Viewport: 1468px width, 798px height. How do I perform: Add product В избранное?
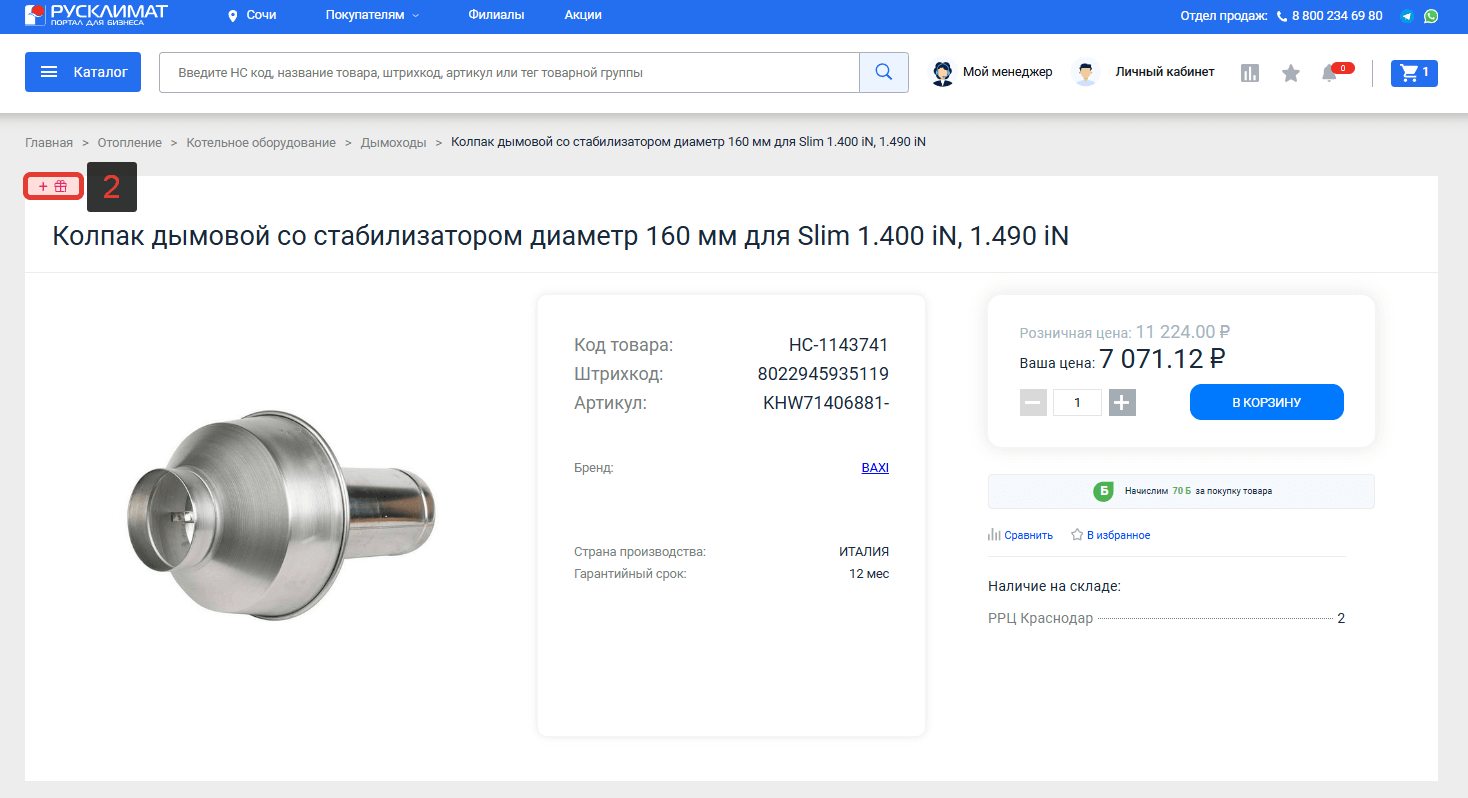tap(1110, 535)
